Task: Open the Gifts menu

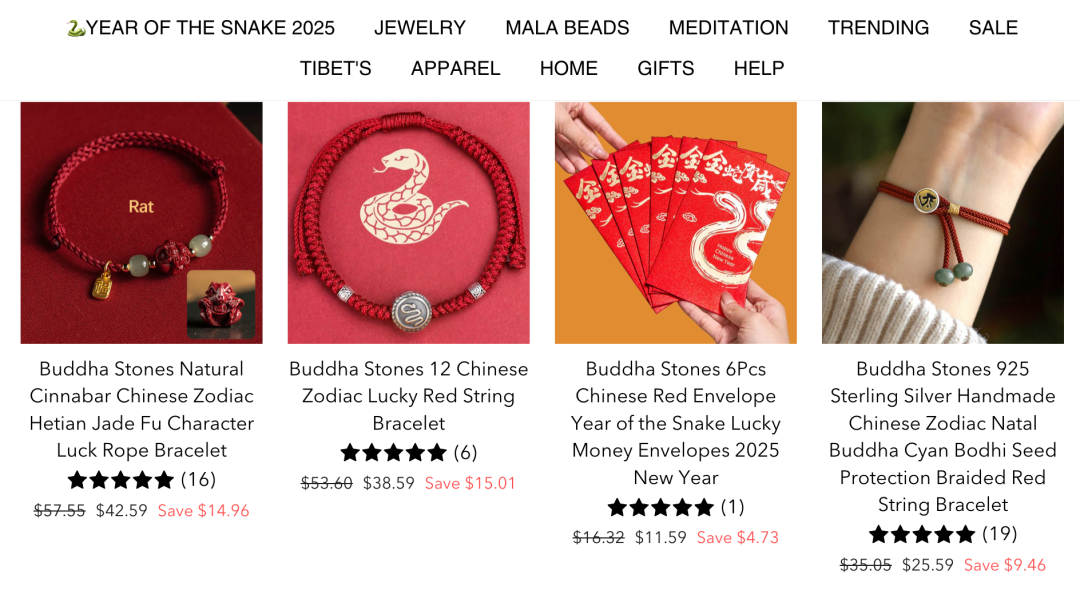Action: click(665, 68)
